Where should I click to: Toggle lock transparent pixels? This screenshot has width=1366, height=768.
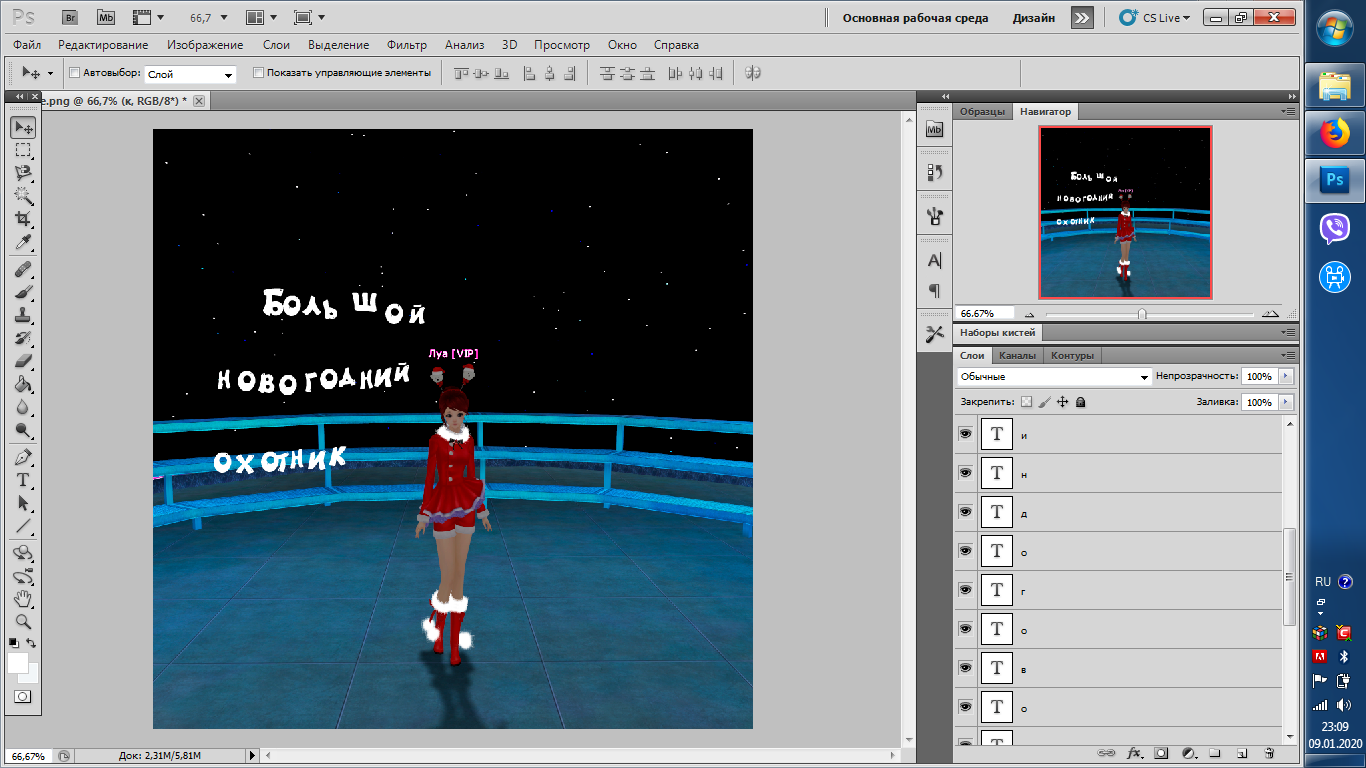tap(1026, 402)
